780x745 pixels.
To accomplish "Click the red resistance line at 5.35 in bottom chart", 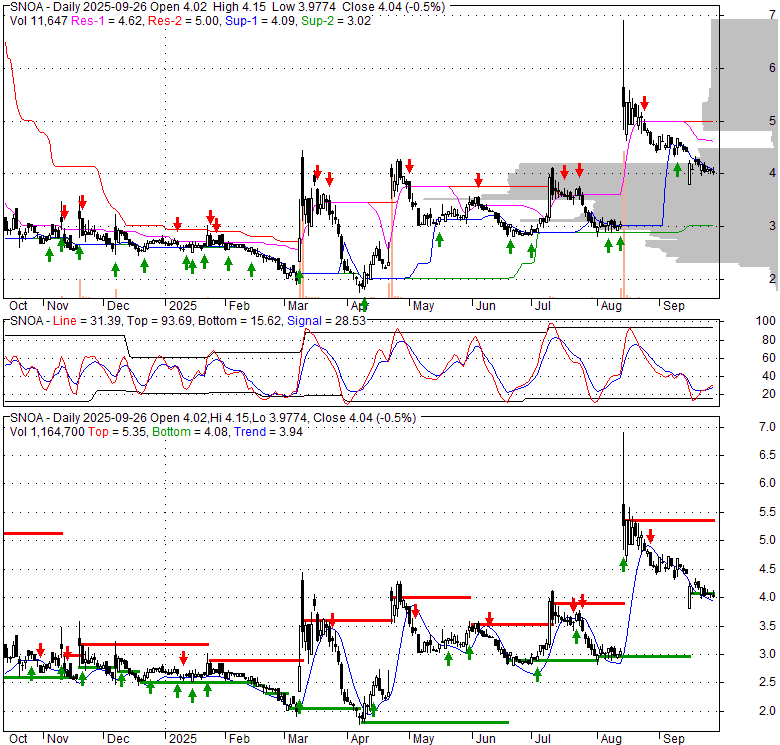I will 670,521.
